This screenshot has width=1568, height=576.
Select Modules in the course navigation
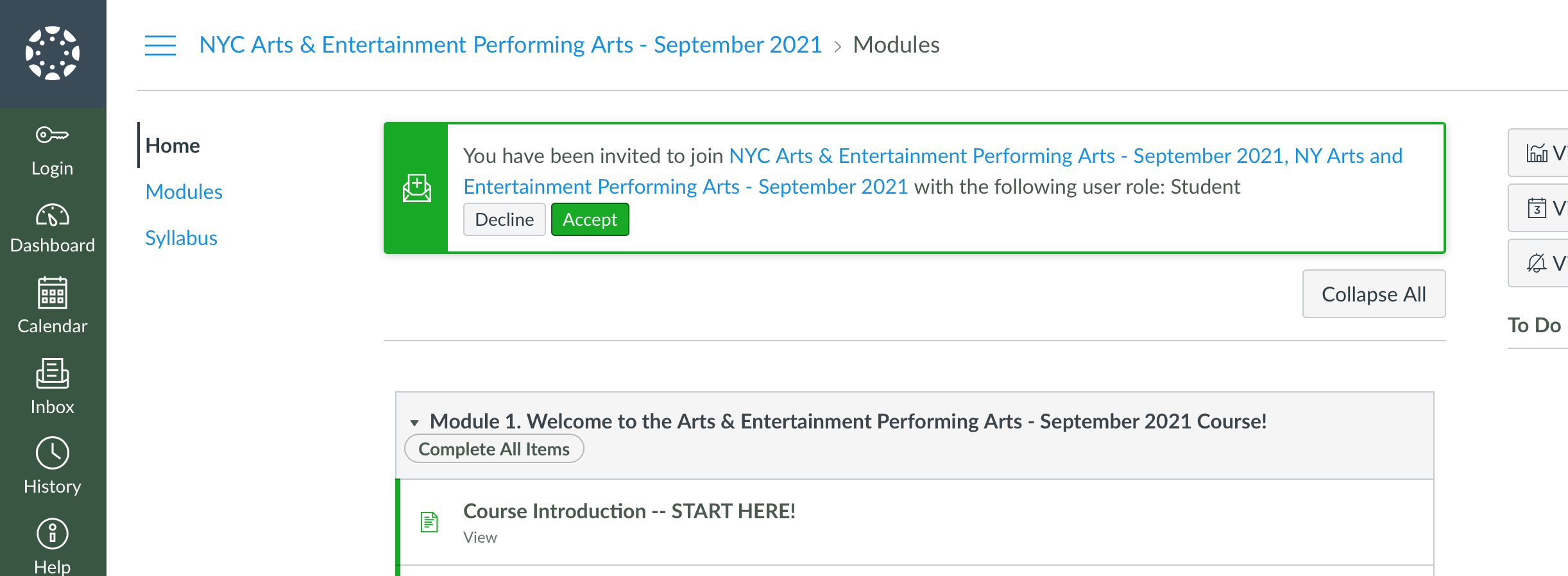[184, 192]
